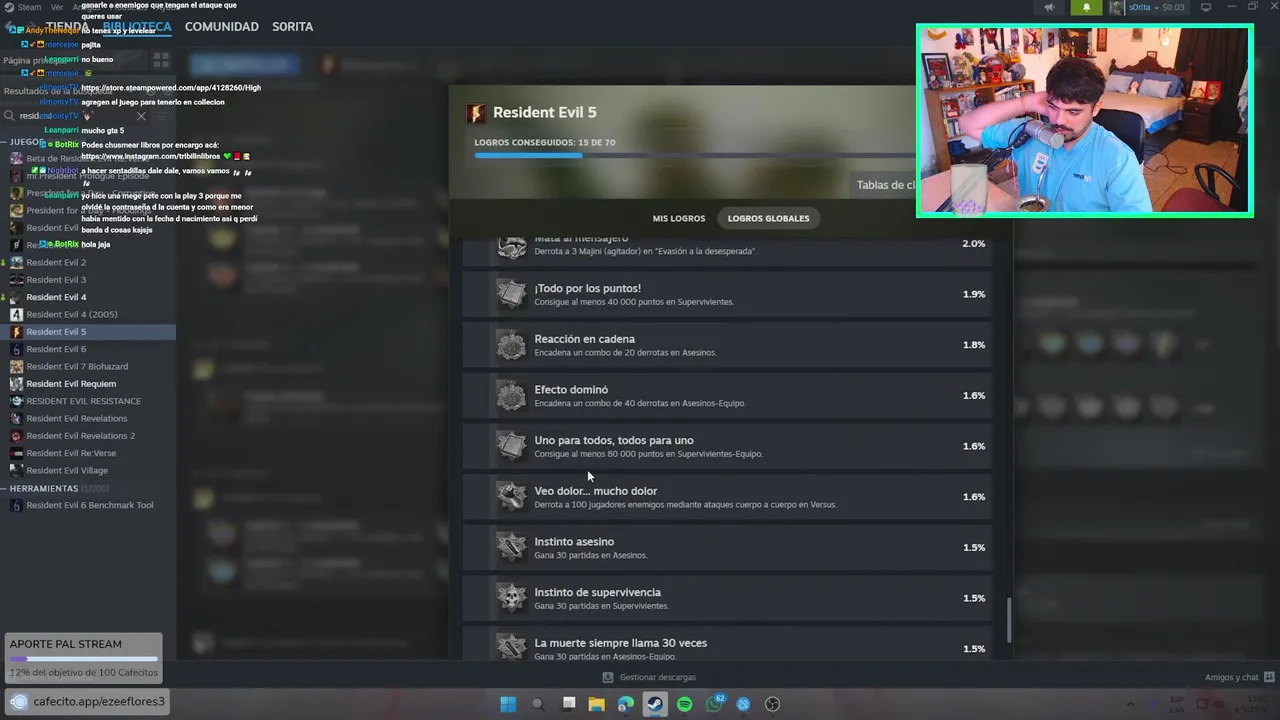
Task: Click 'Veo dolor... mucho dolor' achievement title
Action: click(596, 491)
